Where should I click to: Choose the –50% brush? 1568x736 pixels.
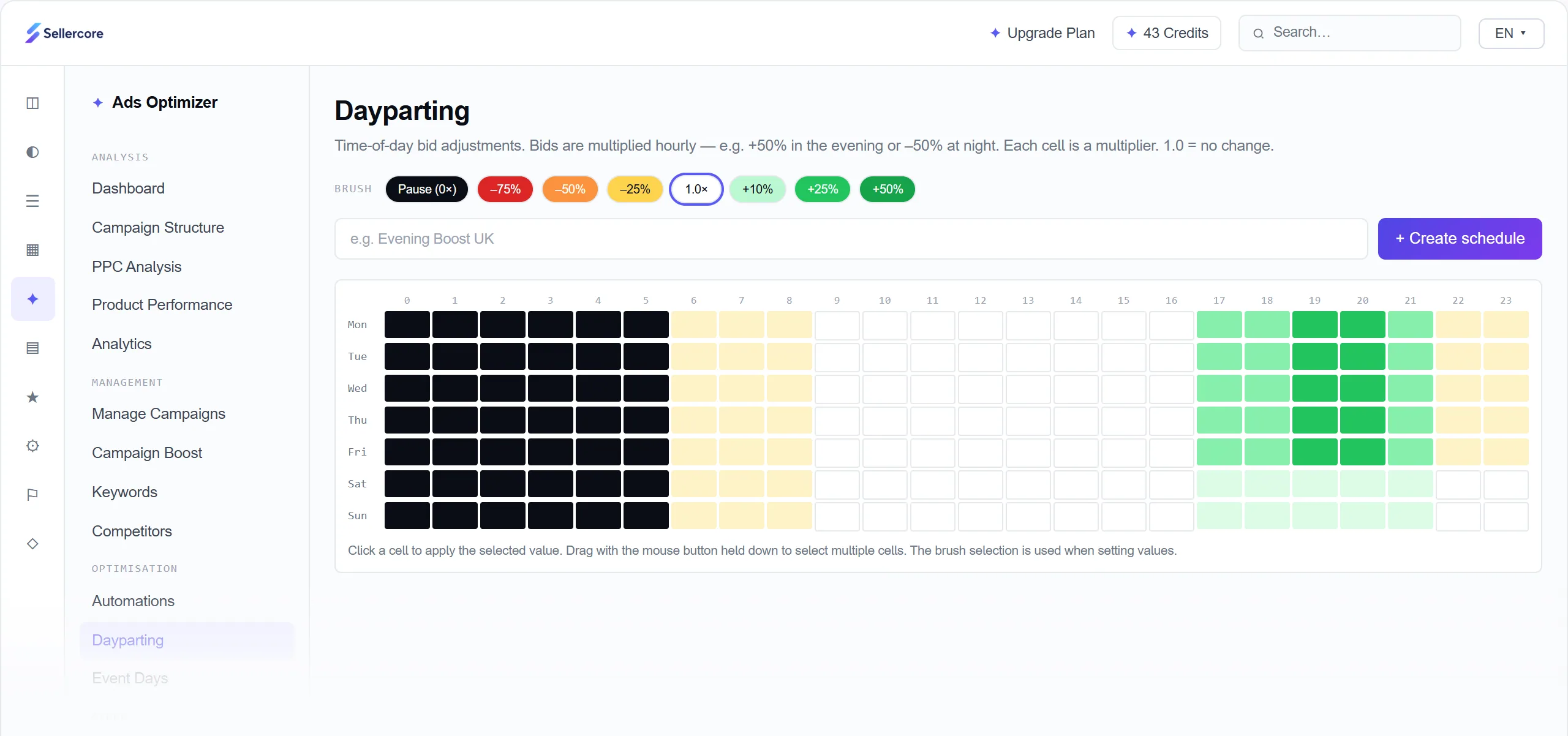tap(570, 189)
